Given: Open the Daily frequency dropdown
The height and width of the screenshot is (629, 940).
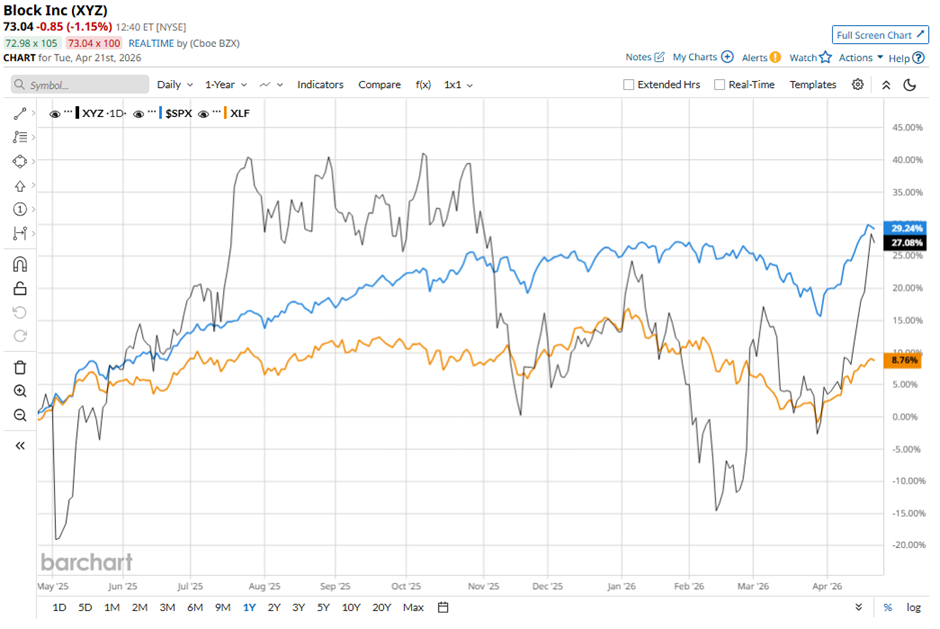Looking at the screenshot, I should pos(174,85).
